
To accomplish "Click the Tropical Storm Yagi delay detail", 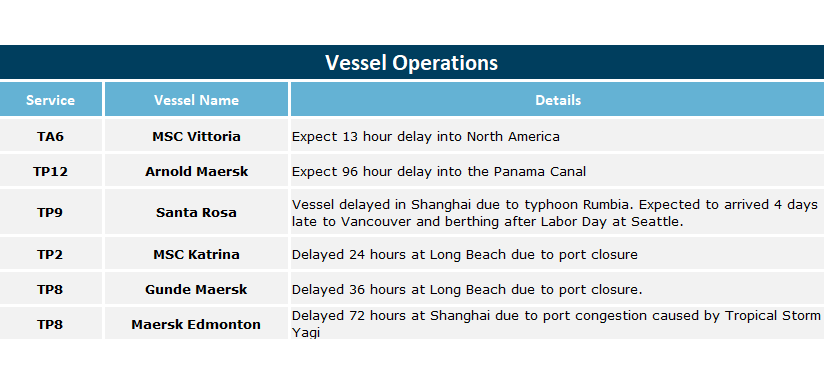I will click(x=557, y=324).
